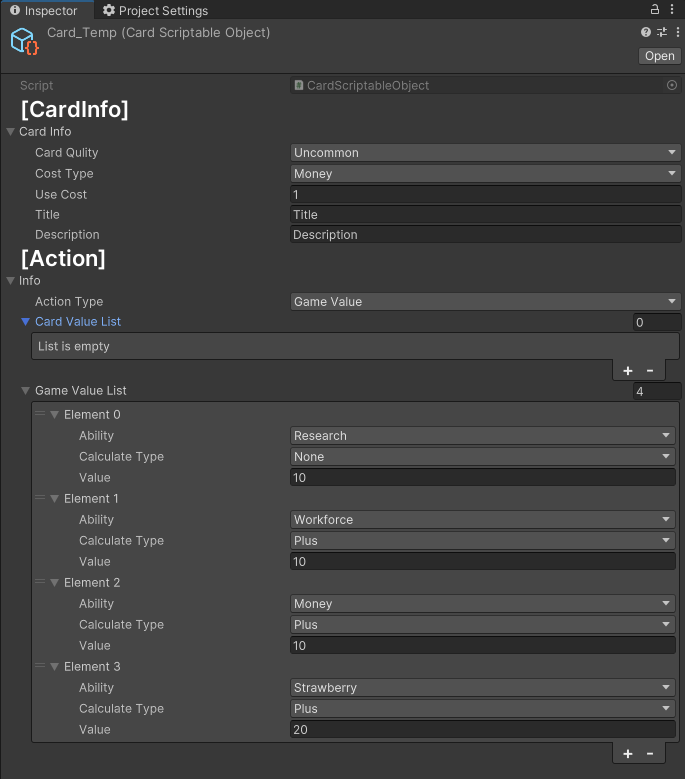Collapse Element 0 foldout arrow
This screenshot has width=685, height=779.
[x=55, y=414]
